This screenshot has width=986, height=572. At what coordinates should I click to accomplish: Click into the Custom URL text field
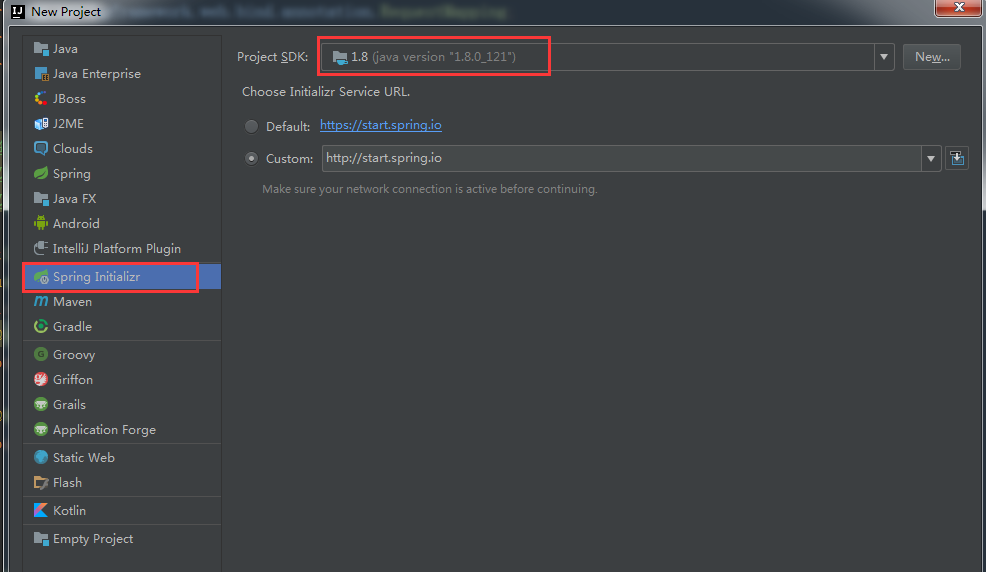(x=620, y=158)
